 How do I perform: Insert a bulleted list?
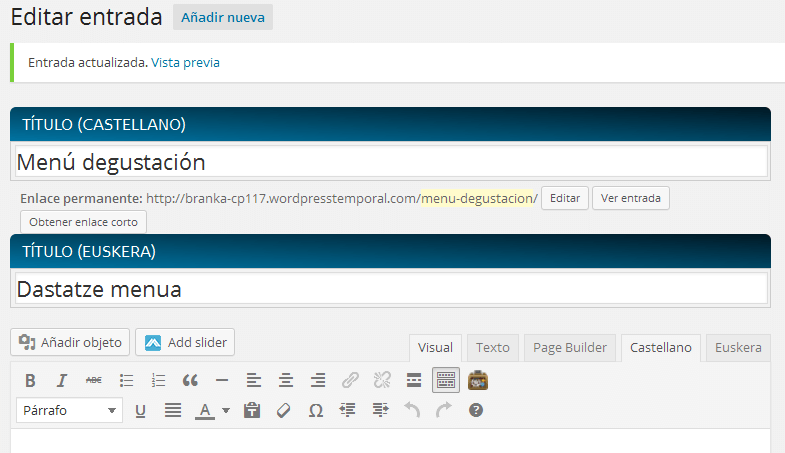[x=126, y=381]
